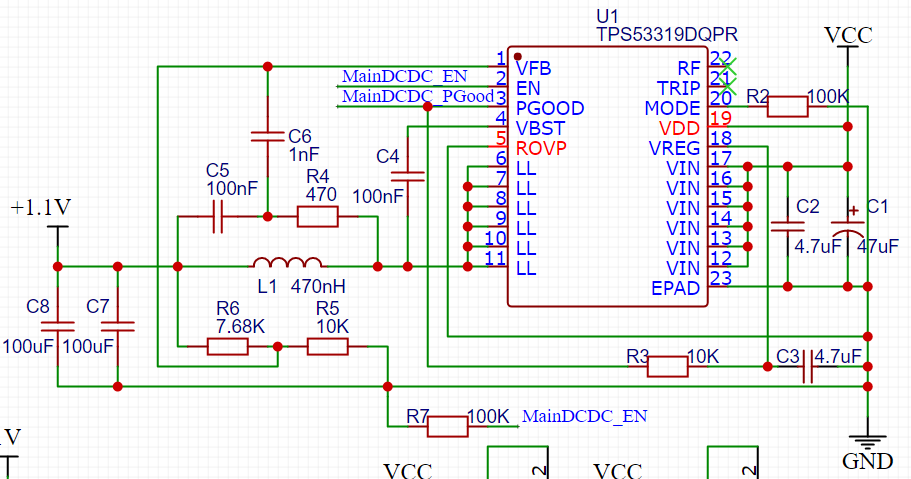
Task: Select resistor R2 symbol body
Action: click(787, 106)
